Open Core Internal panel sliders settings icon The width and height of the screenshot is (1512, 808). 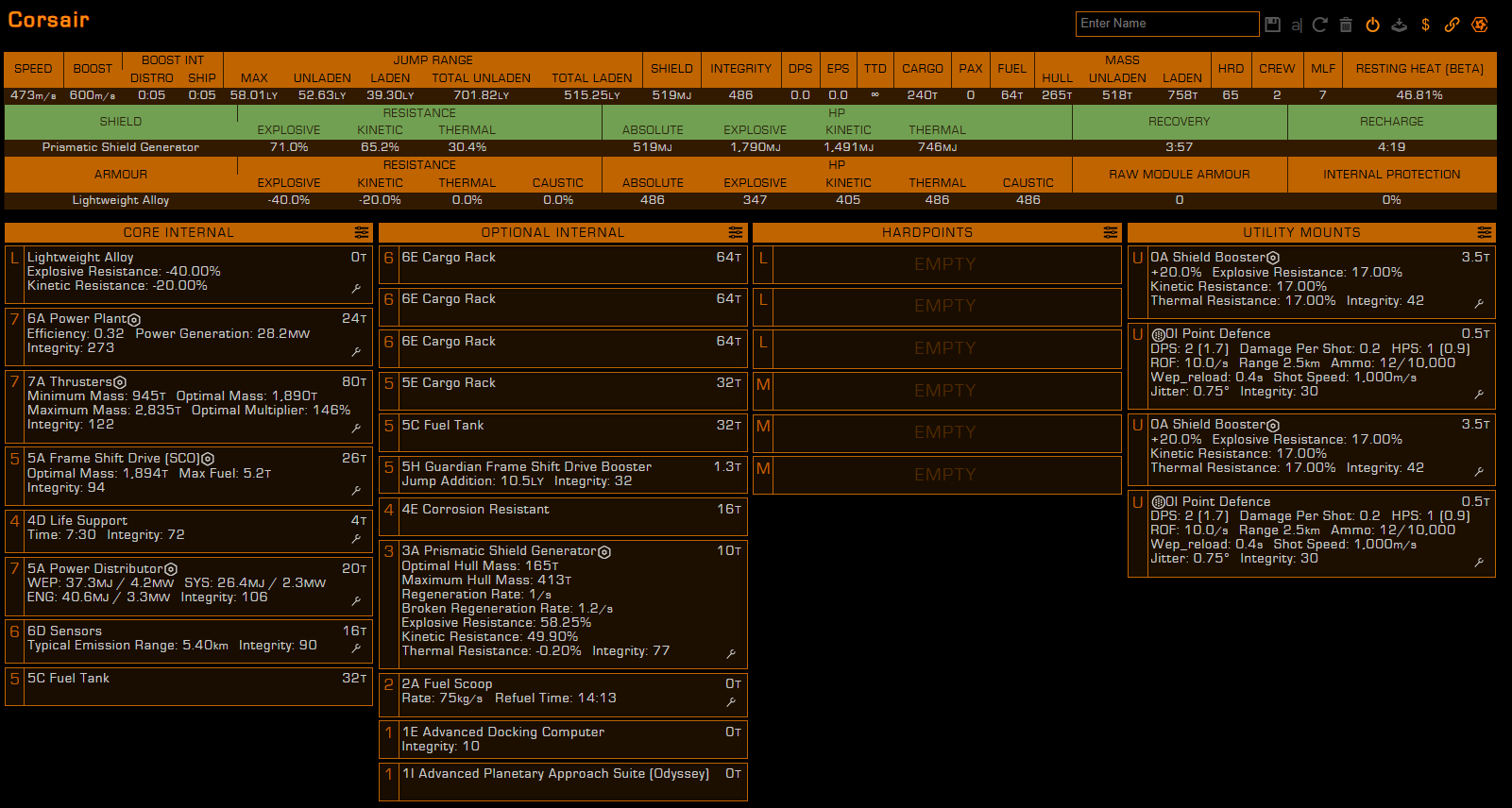coord(362,232)
